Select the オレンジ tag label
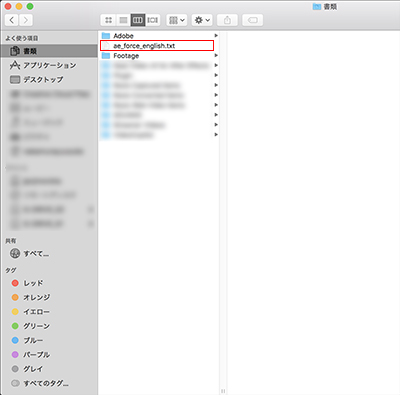The height and width of the screenshot is (395, 400). coord(36,297)
